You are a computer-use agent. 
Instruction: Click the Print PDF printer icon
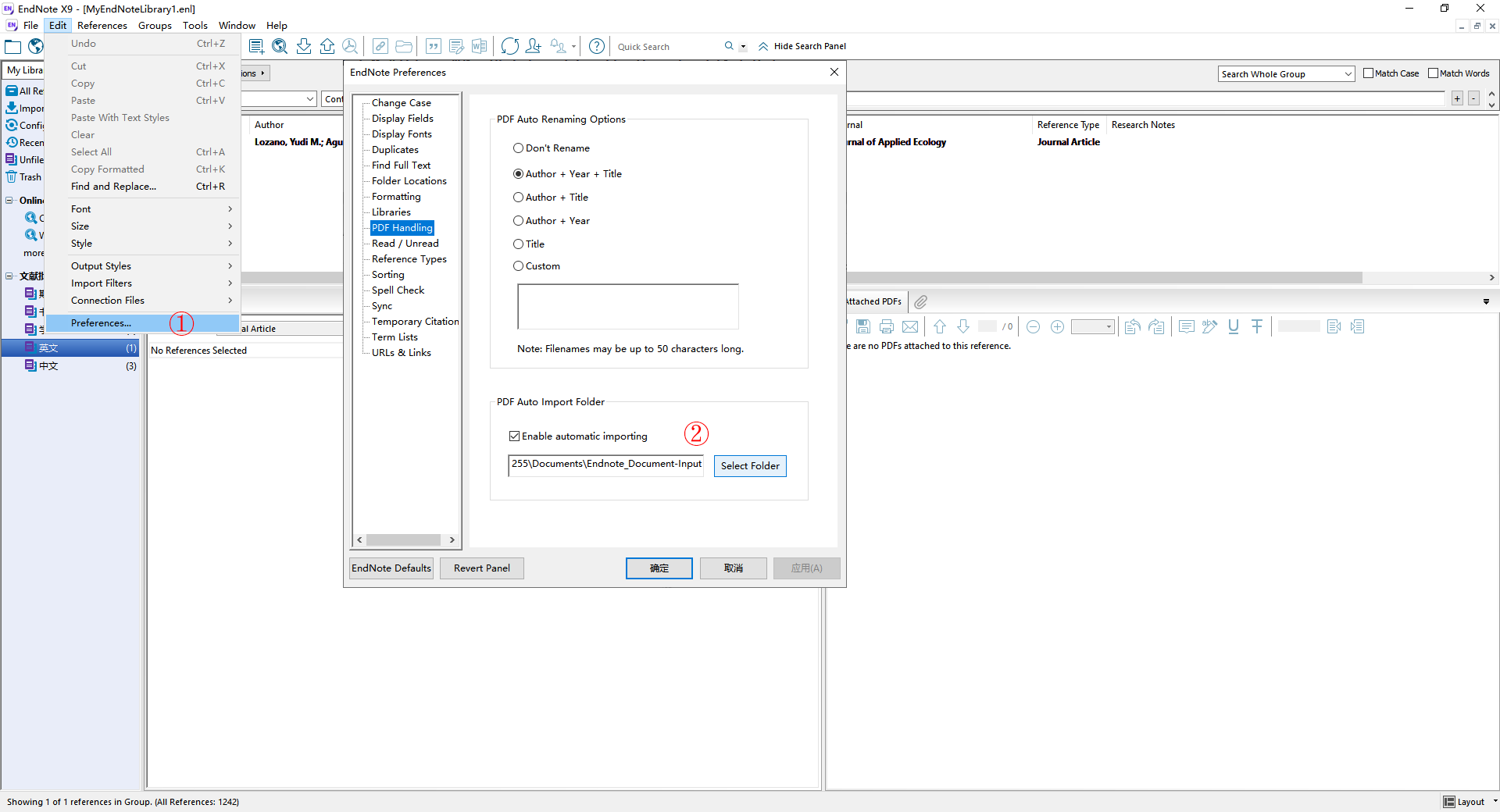[887, 326]
